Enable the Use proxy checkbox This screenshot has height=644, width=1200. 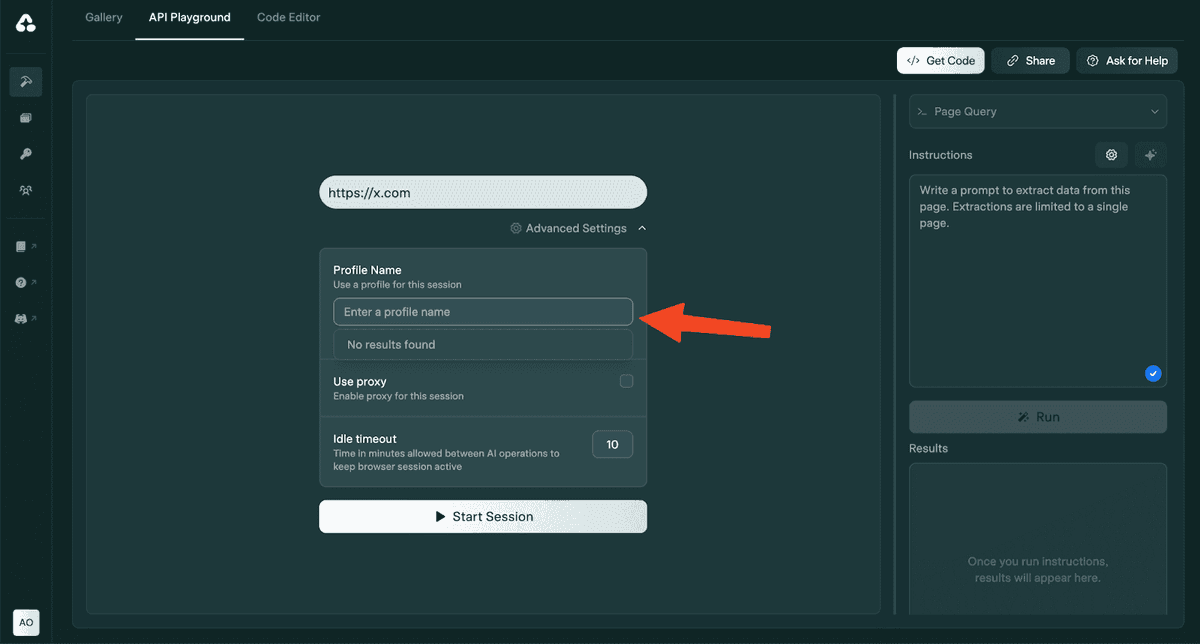[x=626, y=381]
